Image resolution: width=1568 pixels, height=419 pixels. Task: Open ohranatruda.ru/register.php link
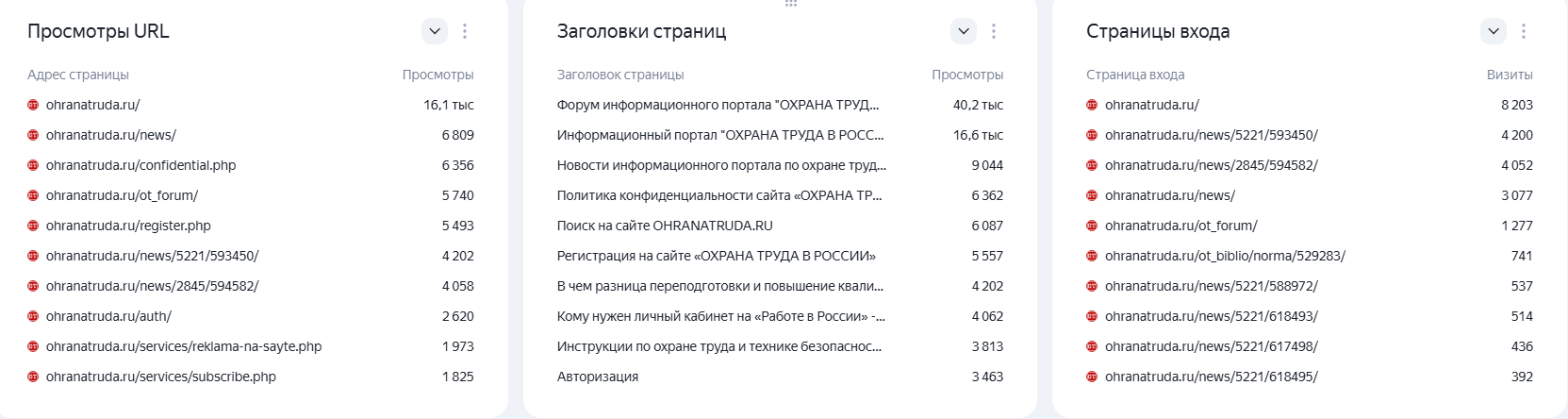point(128,226)
